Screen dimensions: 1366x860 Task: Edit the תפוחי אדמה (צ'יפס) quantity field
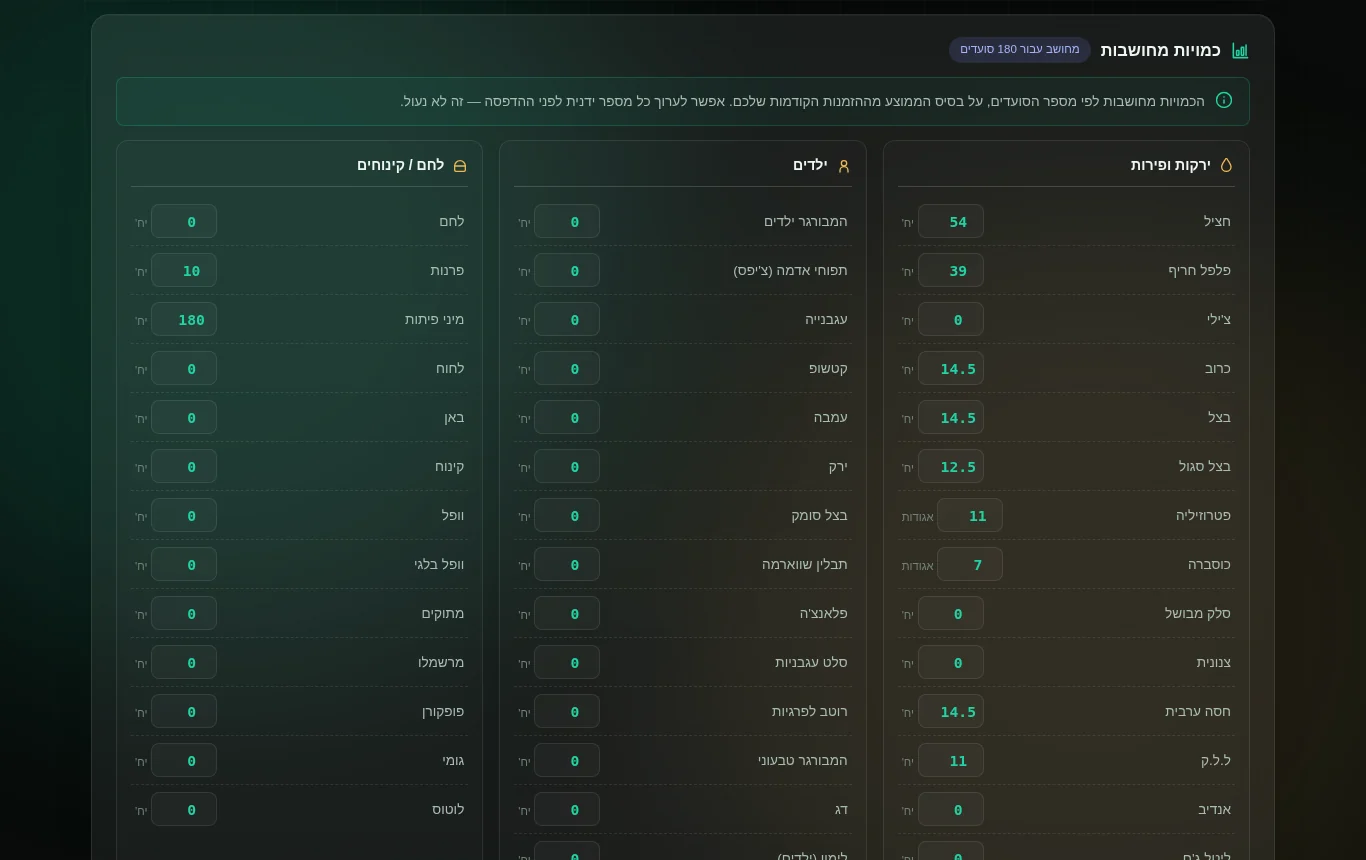[567, 270]
